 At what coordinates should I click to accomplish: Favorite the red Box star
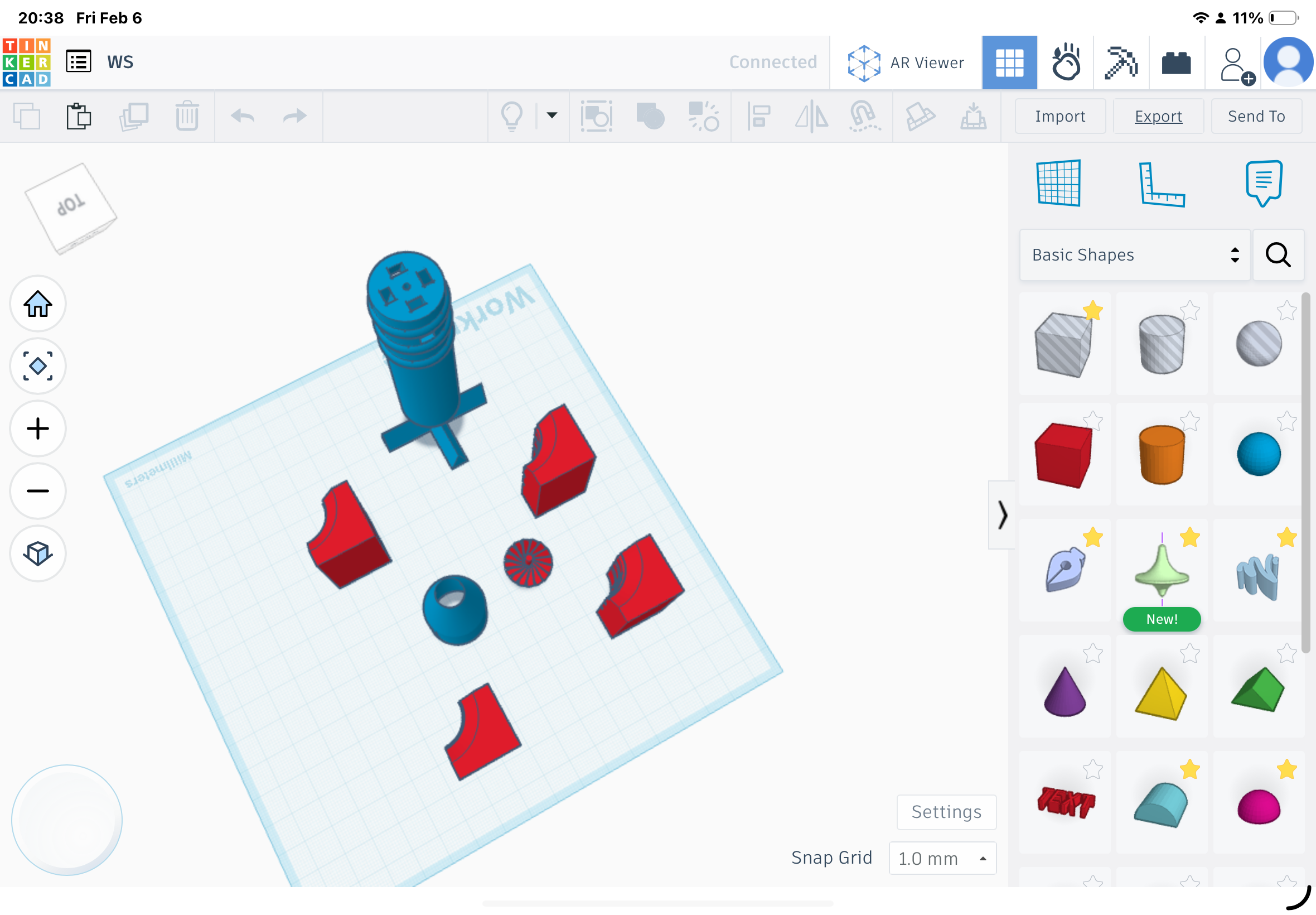(x=1092, y=421)
